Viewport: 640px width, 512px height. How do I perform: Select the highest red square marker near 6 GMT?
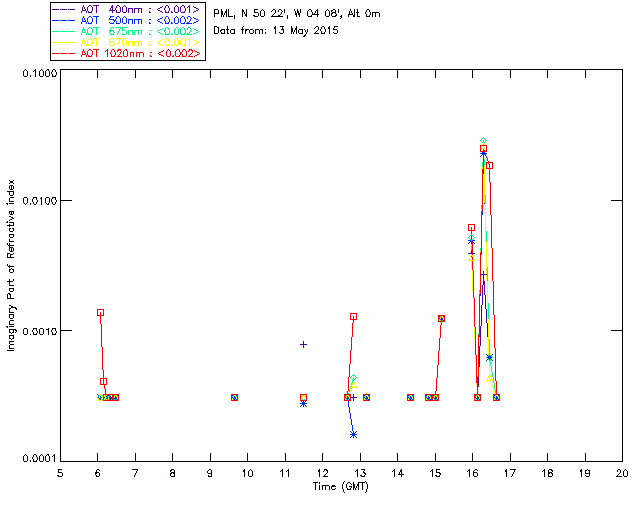point(100,313)
